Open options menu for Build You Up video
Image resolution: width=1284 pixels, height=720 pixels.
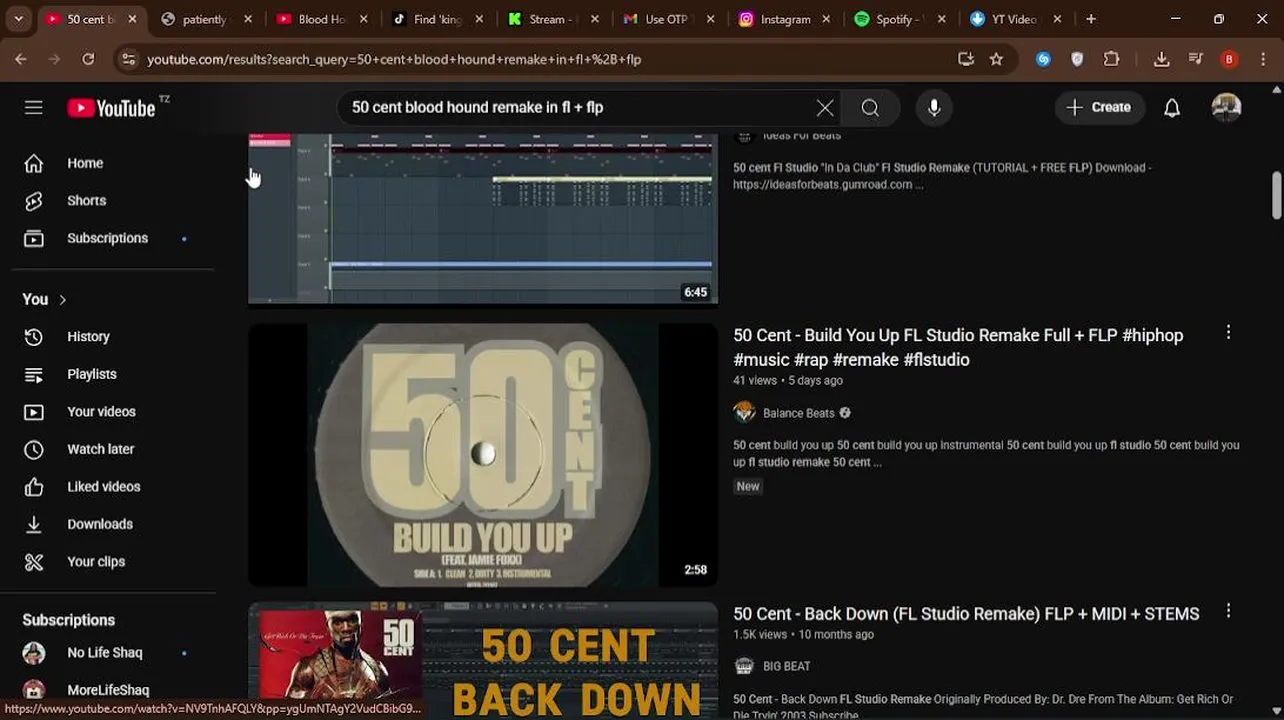tap(1228, 332)
